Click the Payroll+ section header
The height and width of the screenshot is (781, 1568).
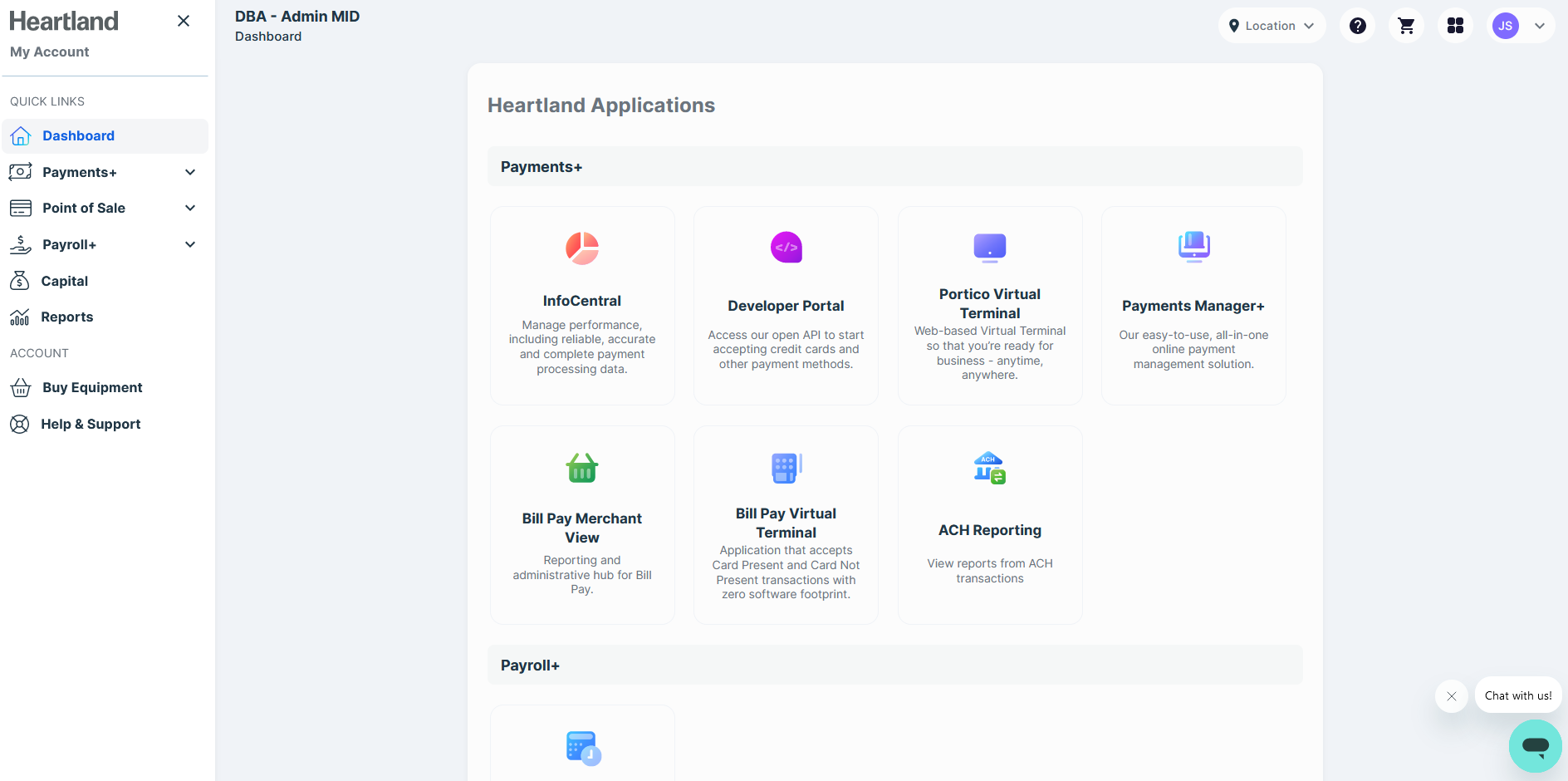894,665
